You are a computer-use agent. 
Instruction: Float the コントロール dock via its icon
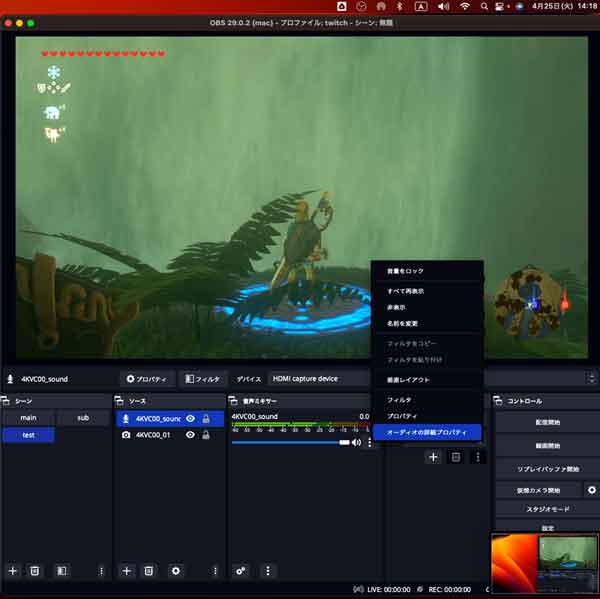pyautogui.click(x=498, y=401)
